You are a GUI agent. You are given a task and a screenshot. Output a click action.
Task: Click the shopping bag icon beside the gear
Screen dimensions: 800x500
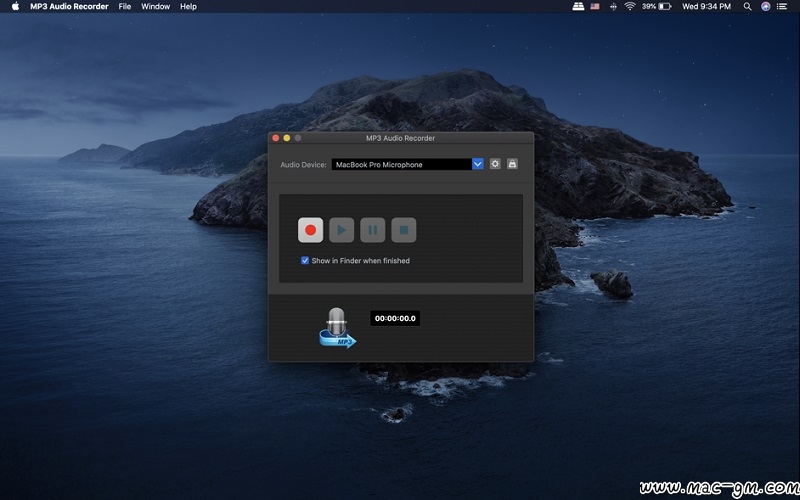pos(512,164)
